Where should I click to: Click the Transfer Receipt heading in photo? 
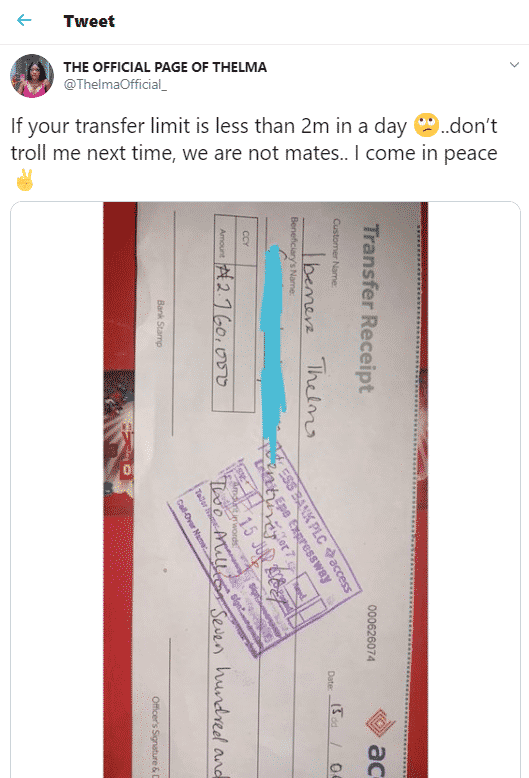(x=368, y=308)
